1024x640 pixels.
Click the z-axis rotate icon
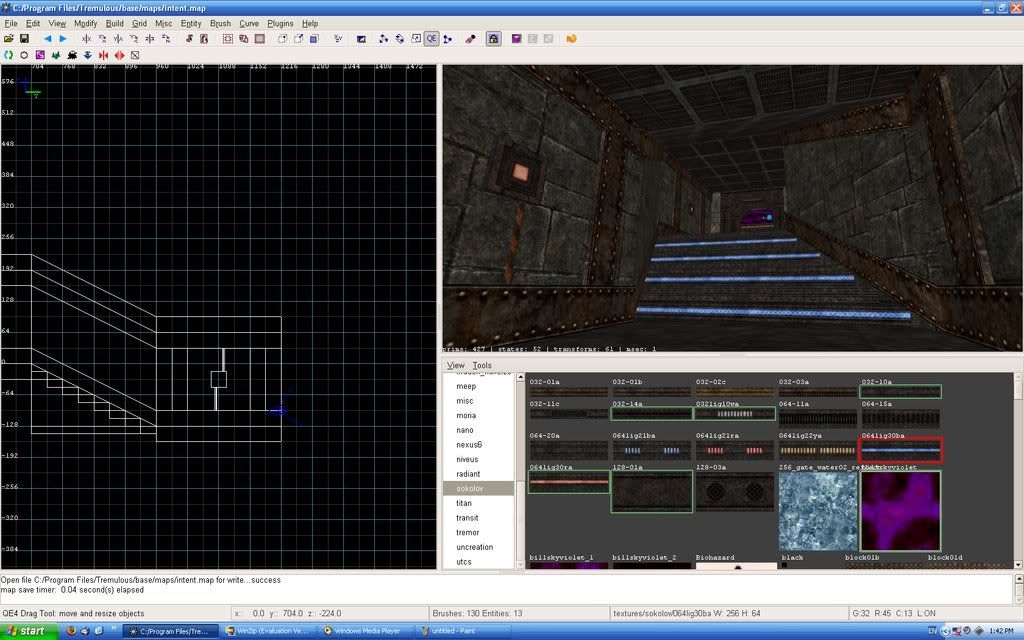pos(166,39)
